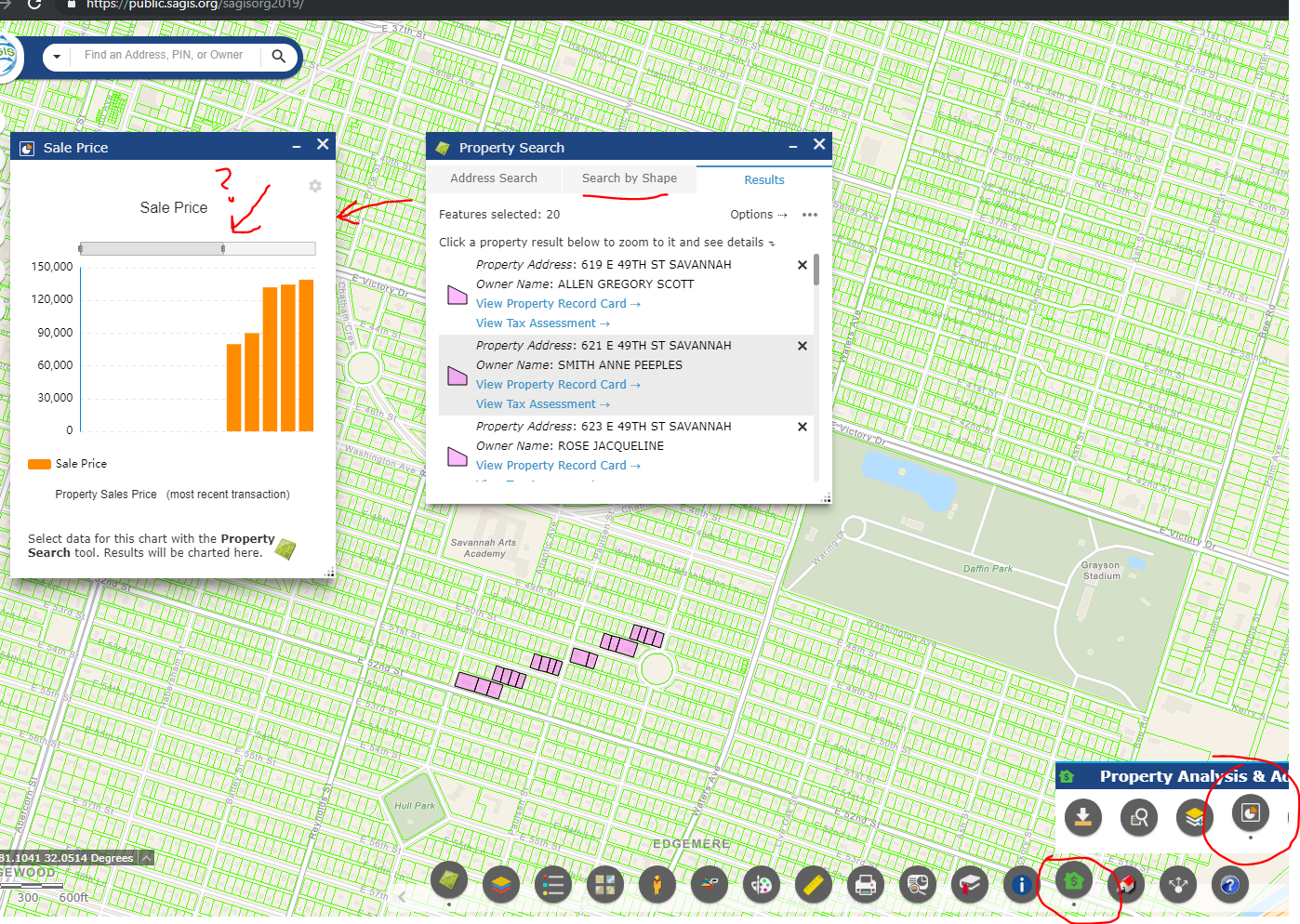Viewport: 1300px width, 924px height.
Task: Click the graduation cap icon in bottom toolbar
Action: (970, 884)
